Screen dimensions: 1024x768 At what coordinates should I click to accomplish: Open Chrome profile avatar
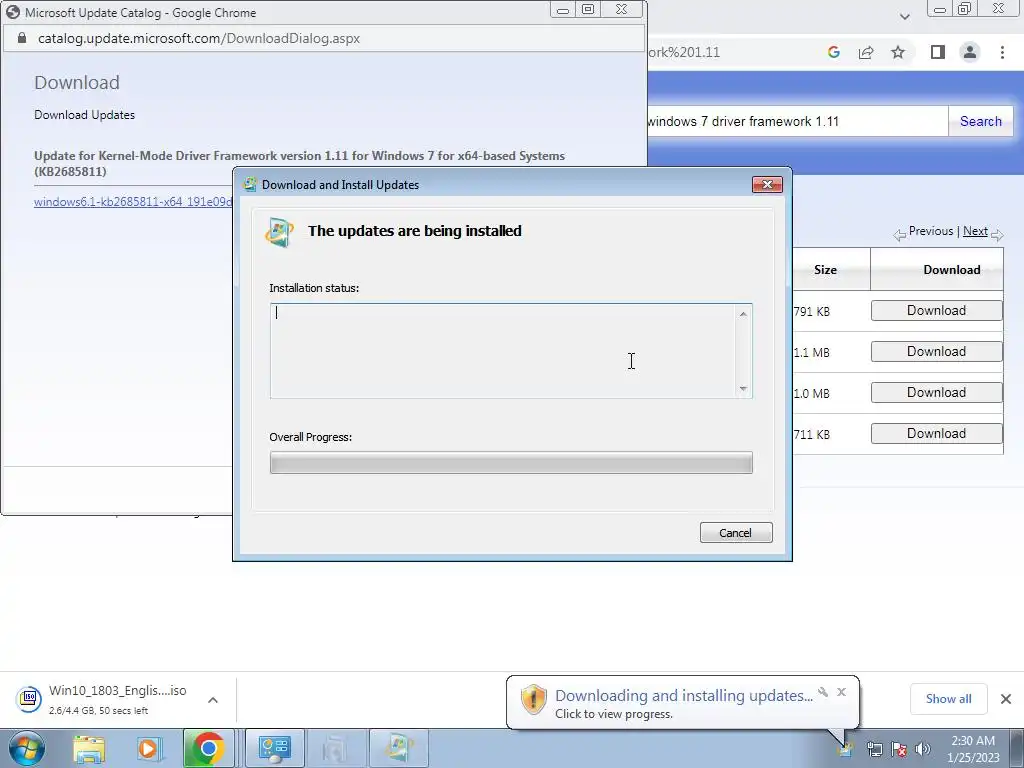point(970,52)
